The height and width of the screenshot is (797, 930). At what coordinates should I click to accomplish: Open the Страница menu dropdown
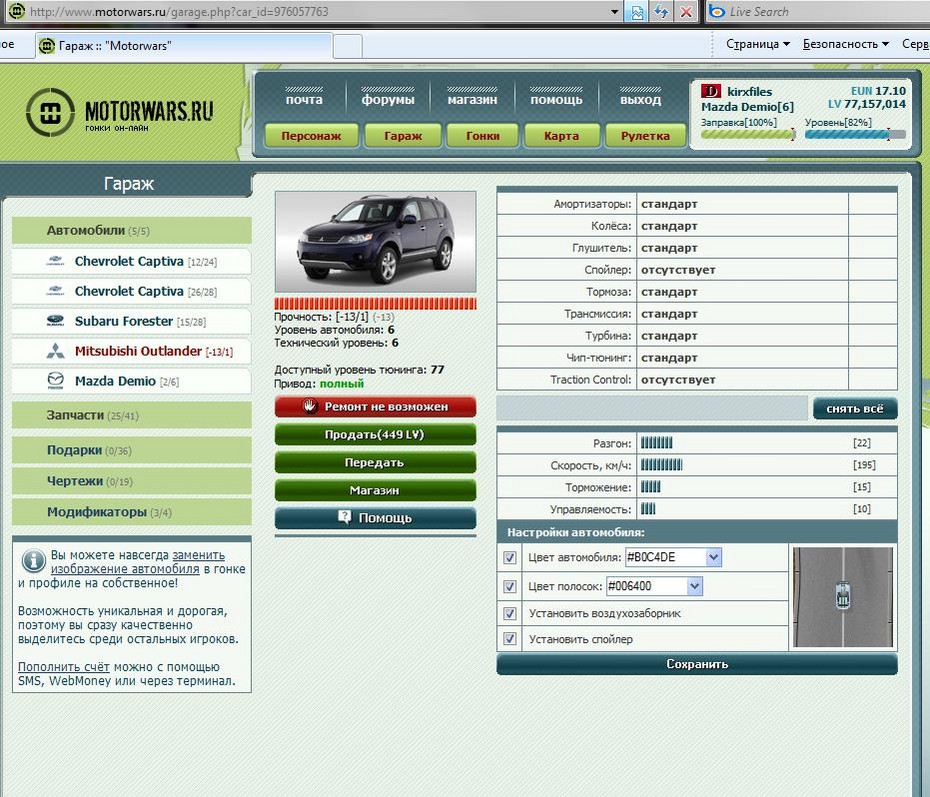click(758, 44)
